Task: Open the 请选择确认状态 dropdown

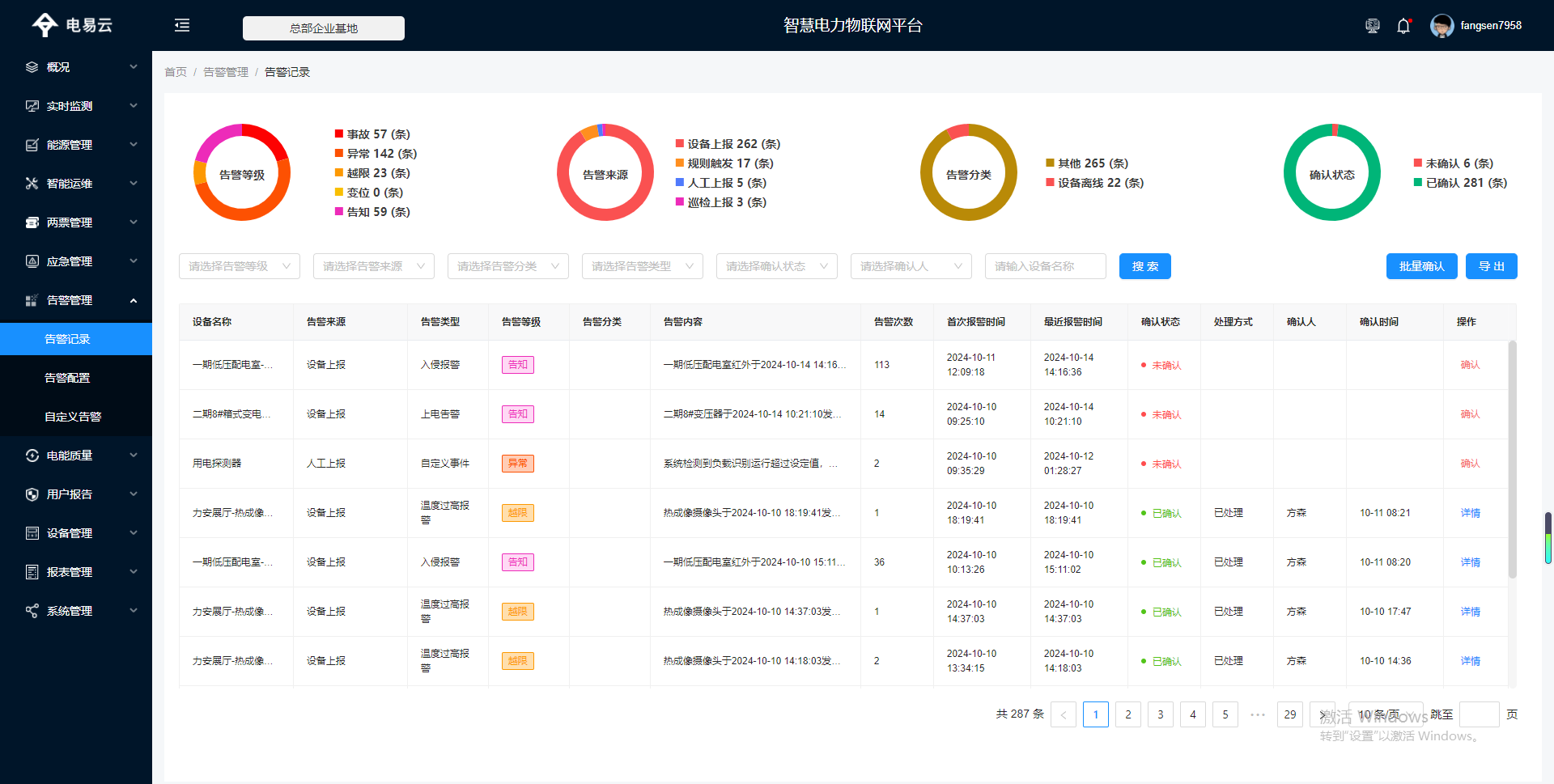Action: [x=776, y=266]
